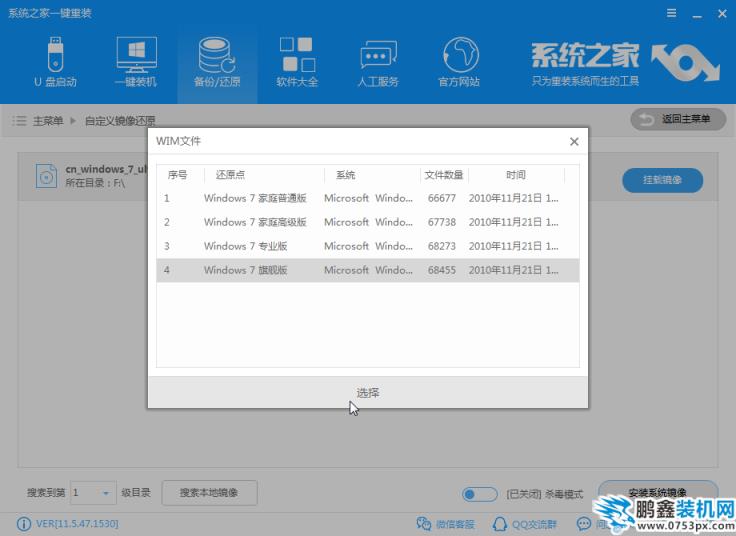
Task: Click the 自定义镜像还原 breadcrumb
Action: pyautogui.click(x=120, y=121)
